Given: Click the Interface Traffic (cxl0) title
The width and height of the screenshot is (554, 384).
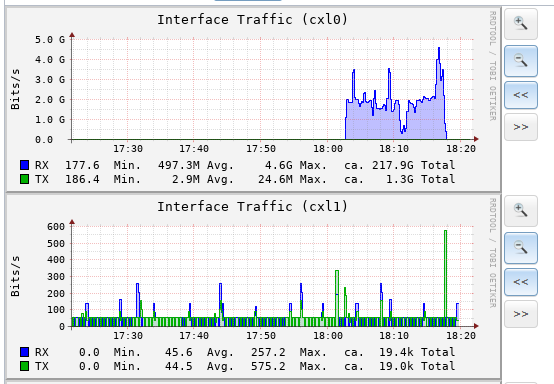Looking at the screenshot, I should point(252,19).
